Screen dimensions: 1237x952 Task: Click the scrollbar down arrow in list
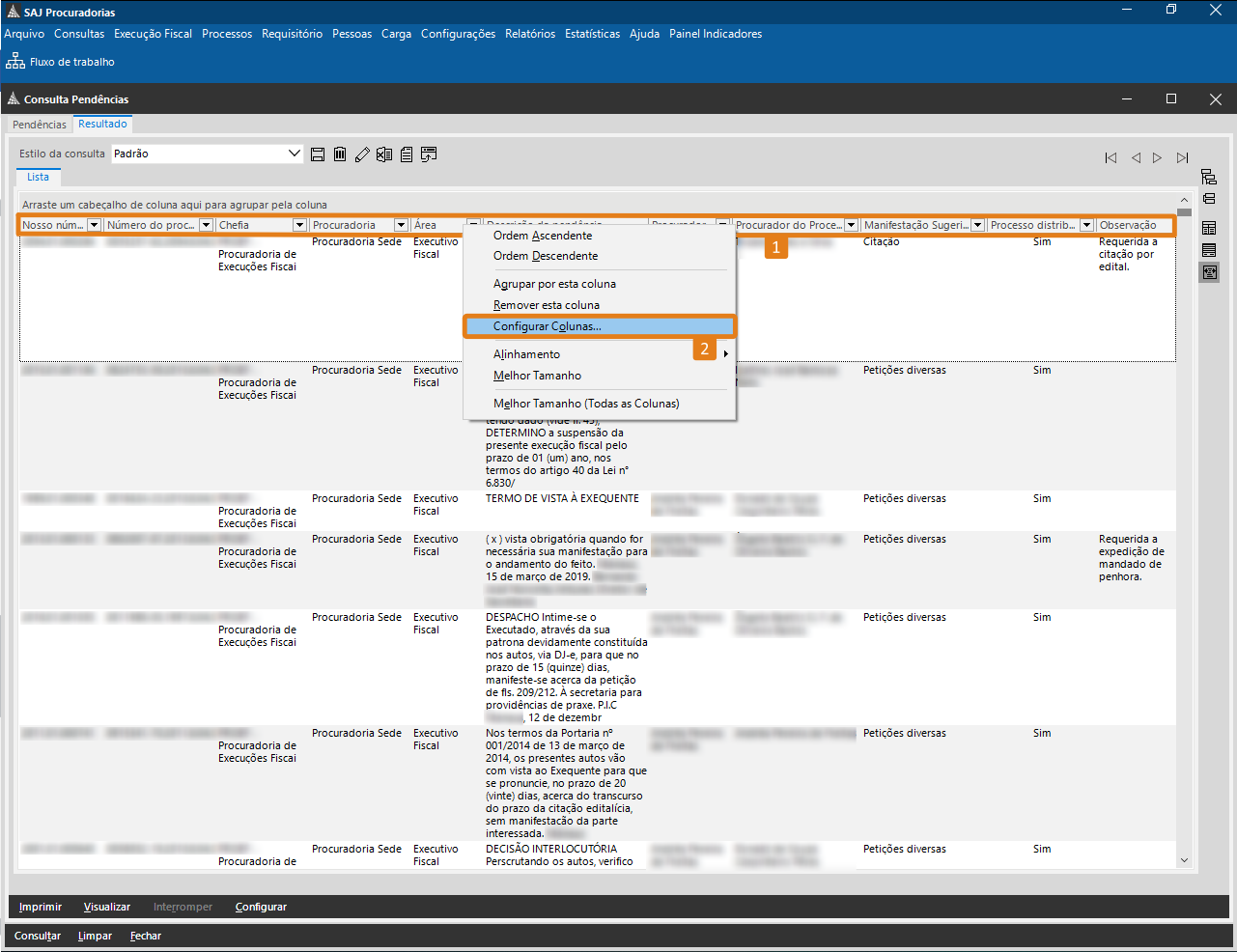coord(1184,860)
